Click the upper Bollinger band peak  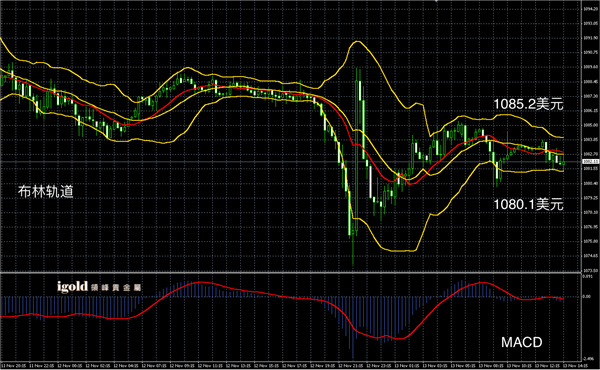[357, 41]
